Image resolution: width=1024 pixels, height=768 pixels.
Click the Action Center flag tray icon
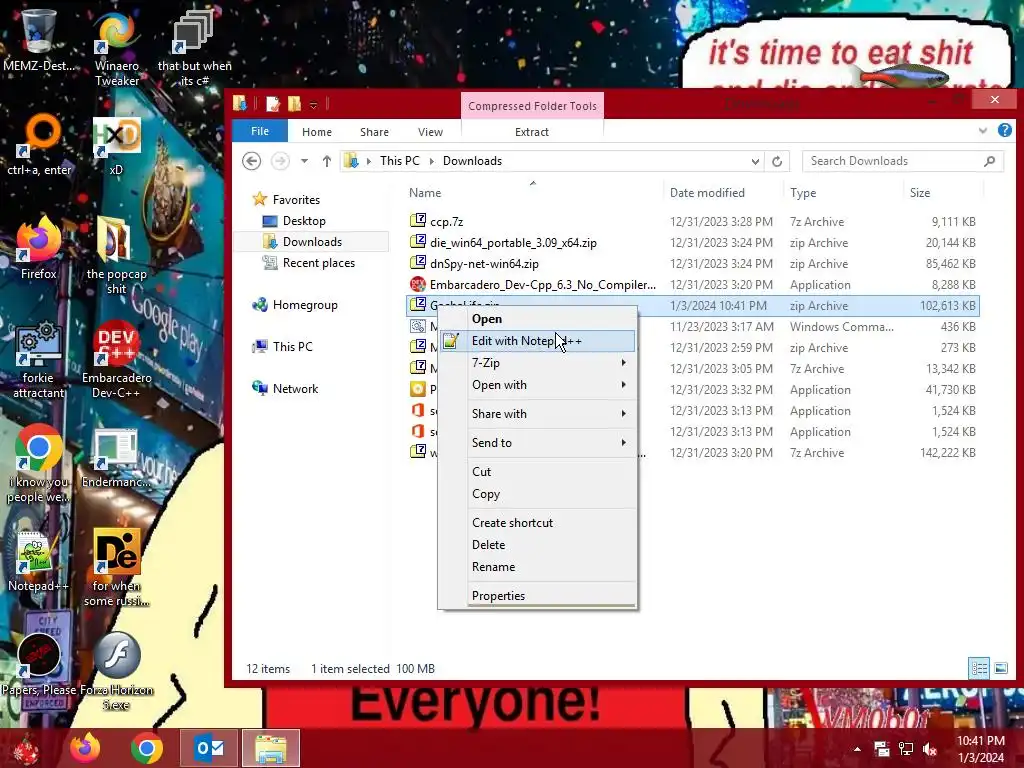tap(882, 749)
